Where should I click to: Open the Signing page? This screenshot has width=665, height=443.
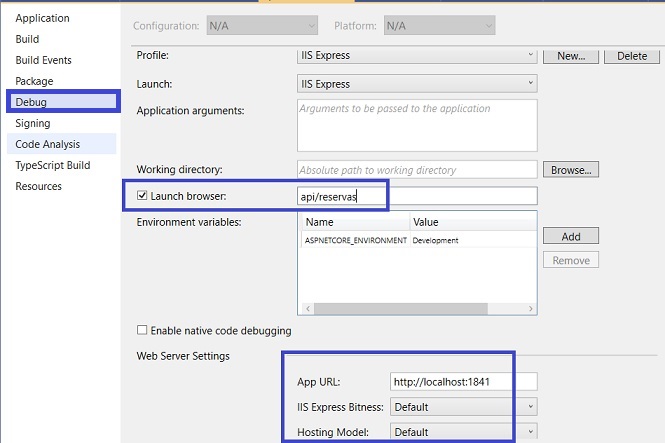click(33, 123)
